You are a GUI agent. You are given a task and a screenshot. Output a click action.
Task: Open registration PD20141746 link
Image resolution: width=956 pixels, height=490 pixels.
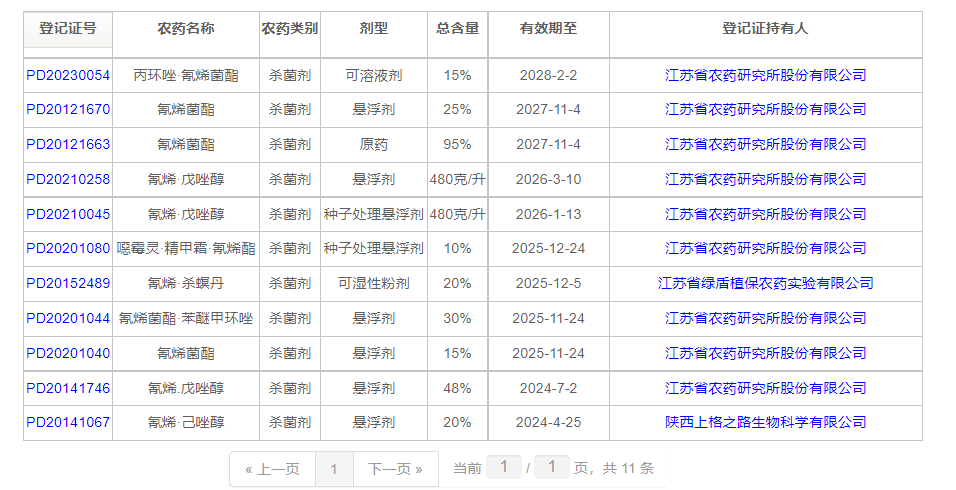(68, 388)
